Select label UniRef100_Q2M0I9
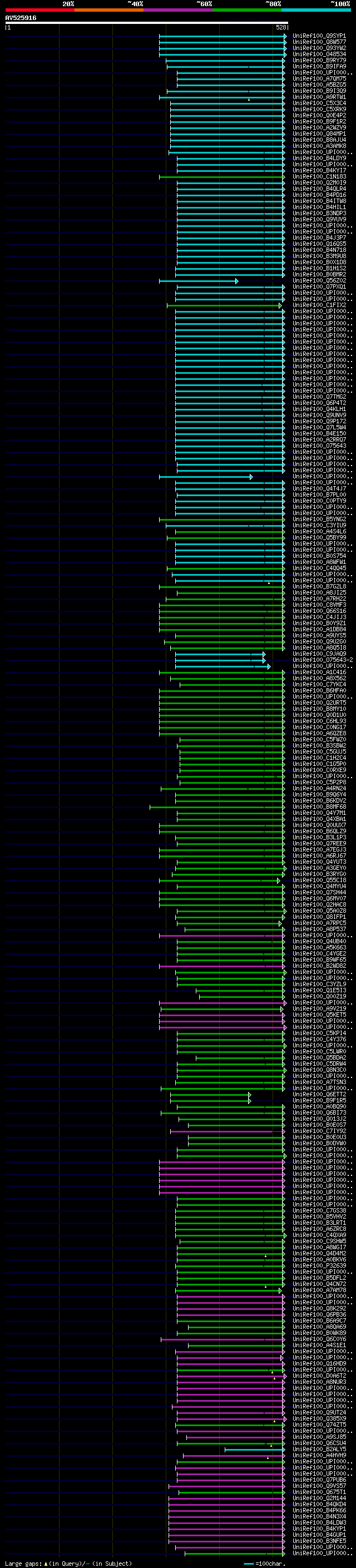 319,182
